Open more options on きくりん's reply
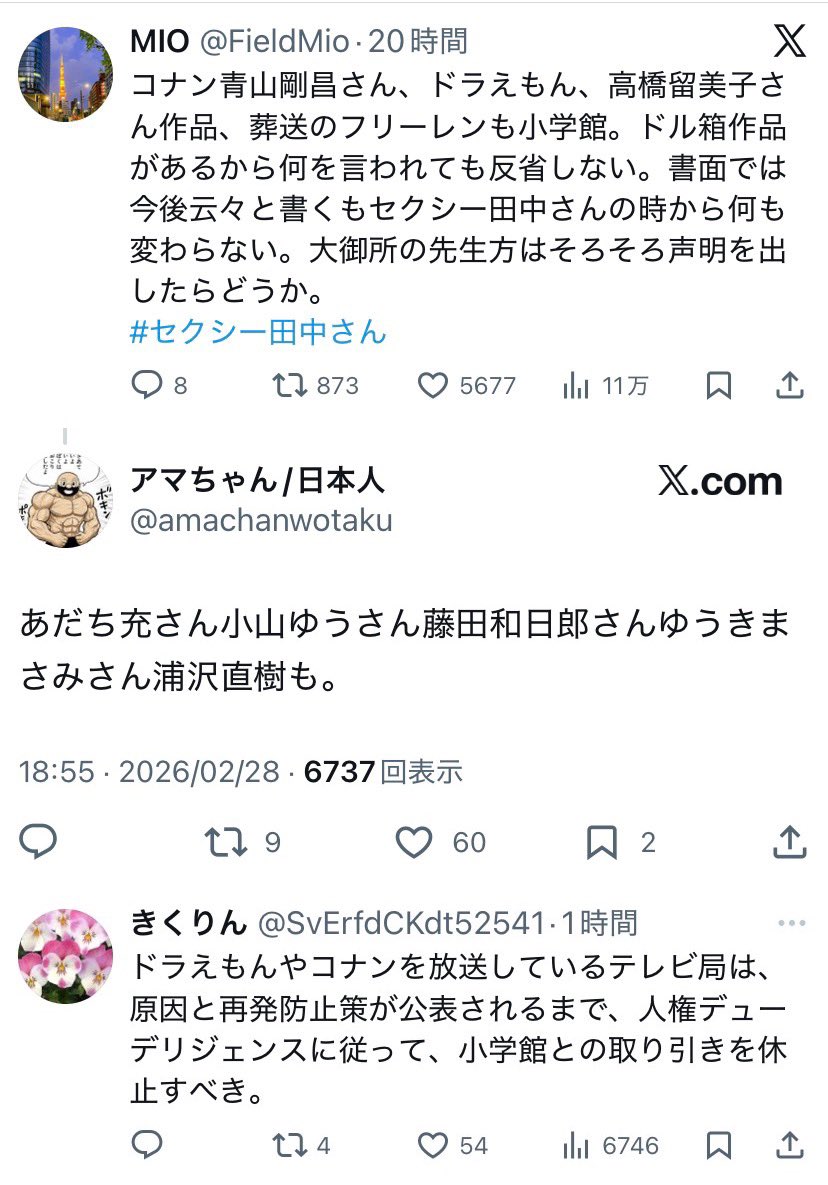The image size is (828, 1185). click(791, 923)
